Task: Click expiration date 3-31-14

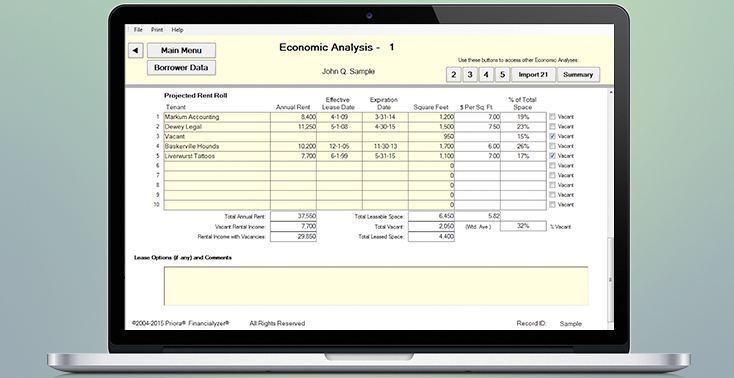Action: [385, 117]
